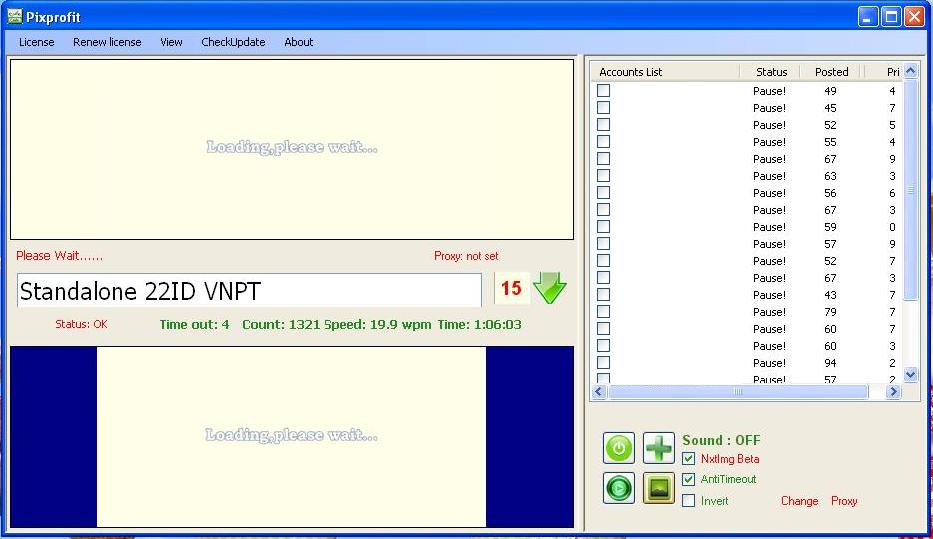
Task: Click the Speed: 19.9 wpm text
Action: tap(378, 325)
